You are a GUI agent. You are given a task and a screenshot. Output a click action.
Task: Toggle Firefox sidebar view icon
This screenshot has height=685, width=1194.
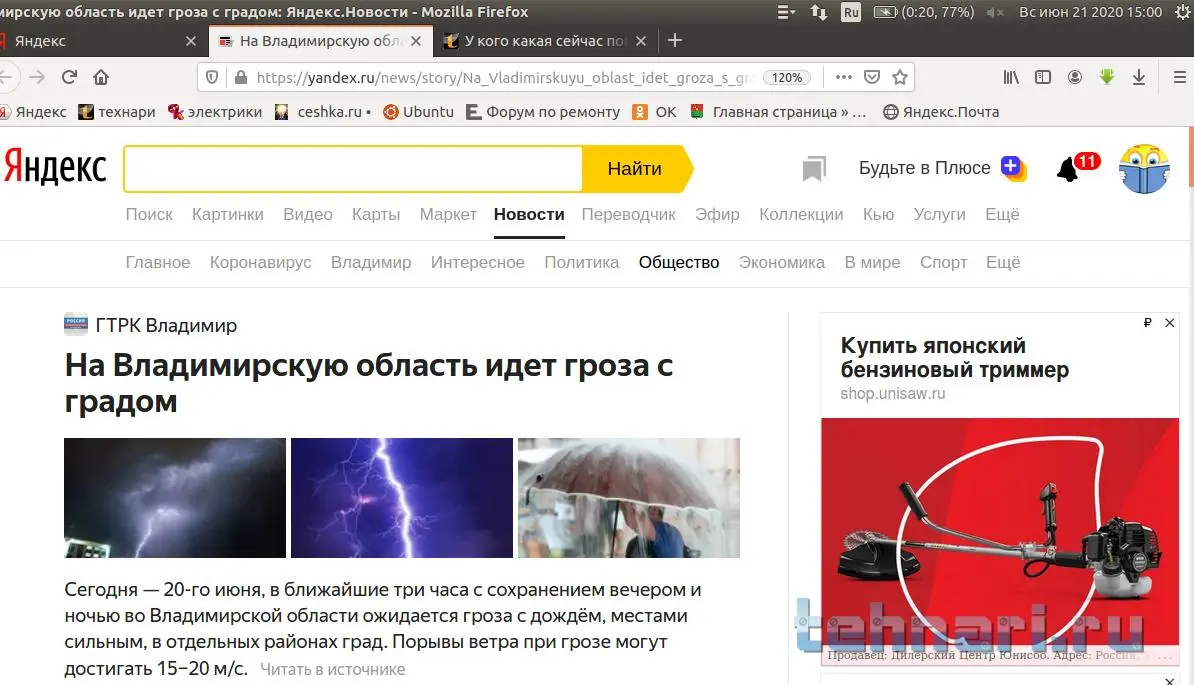(1042, 77)
